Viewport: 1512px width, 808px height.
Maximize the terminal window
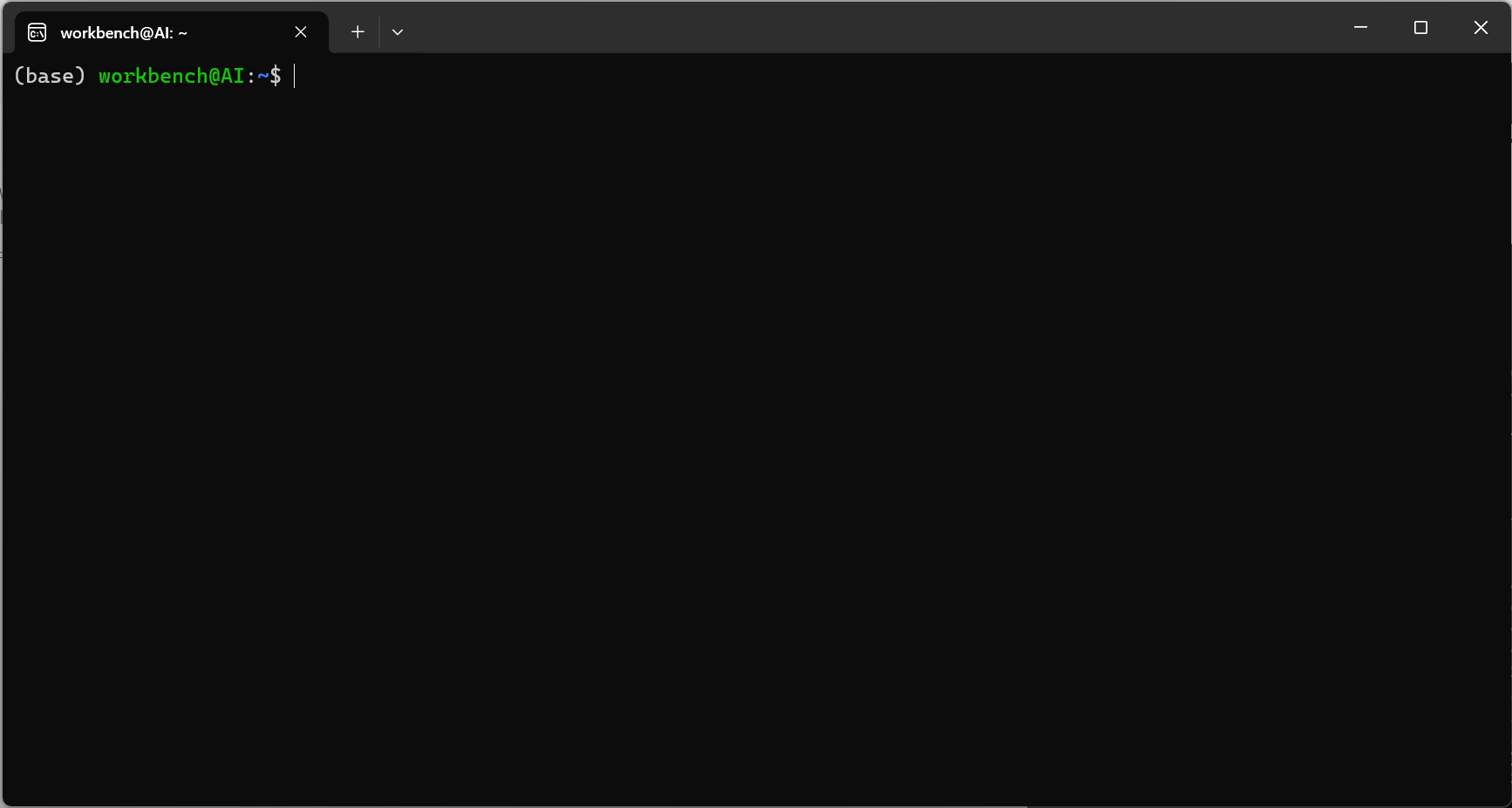click(x=1420, y=28)
